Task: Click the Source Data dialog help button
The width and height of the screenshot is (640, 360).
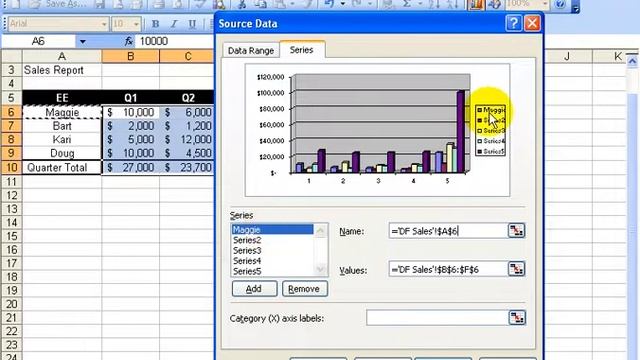Action: coord(513,23)
